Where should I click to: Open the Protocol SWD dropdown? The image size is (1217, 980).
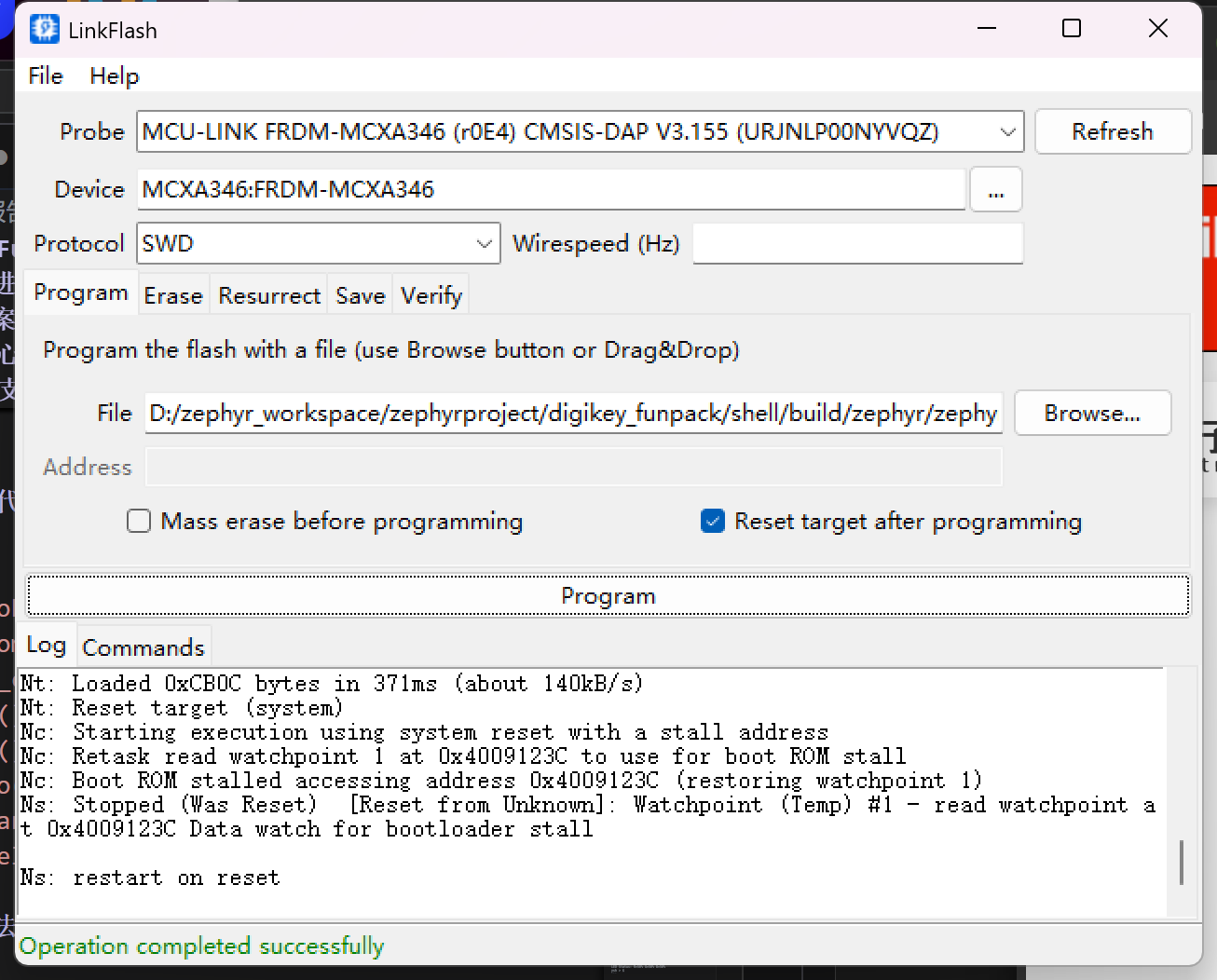[484, 244]
